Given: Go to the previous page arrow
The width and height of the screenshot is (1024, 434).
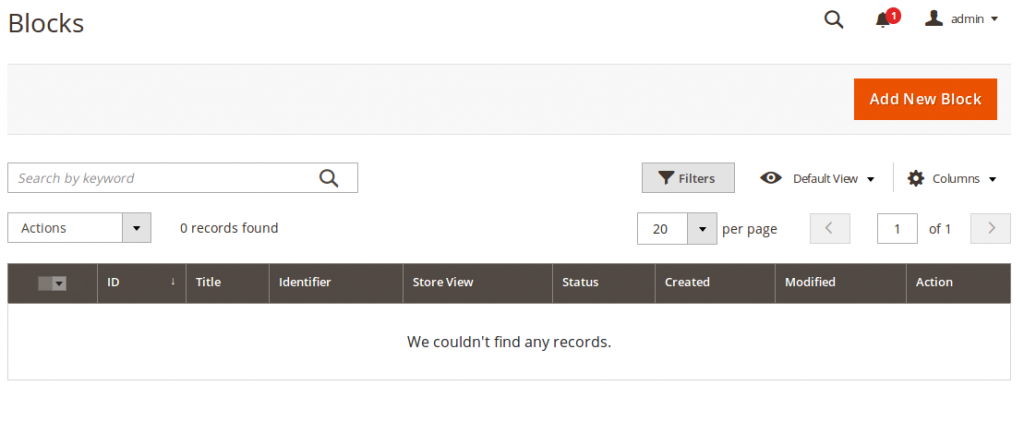Looking at the screenshot, I should (829, 228).
